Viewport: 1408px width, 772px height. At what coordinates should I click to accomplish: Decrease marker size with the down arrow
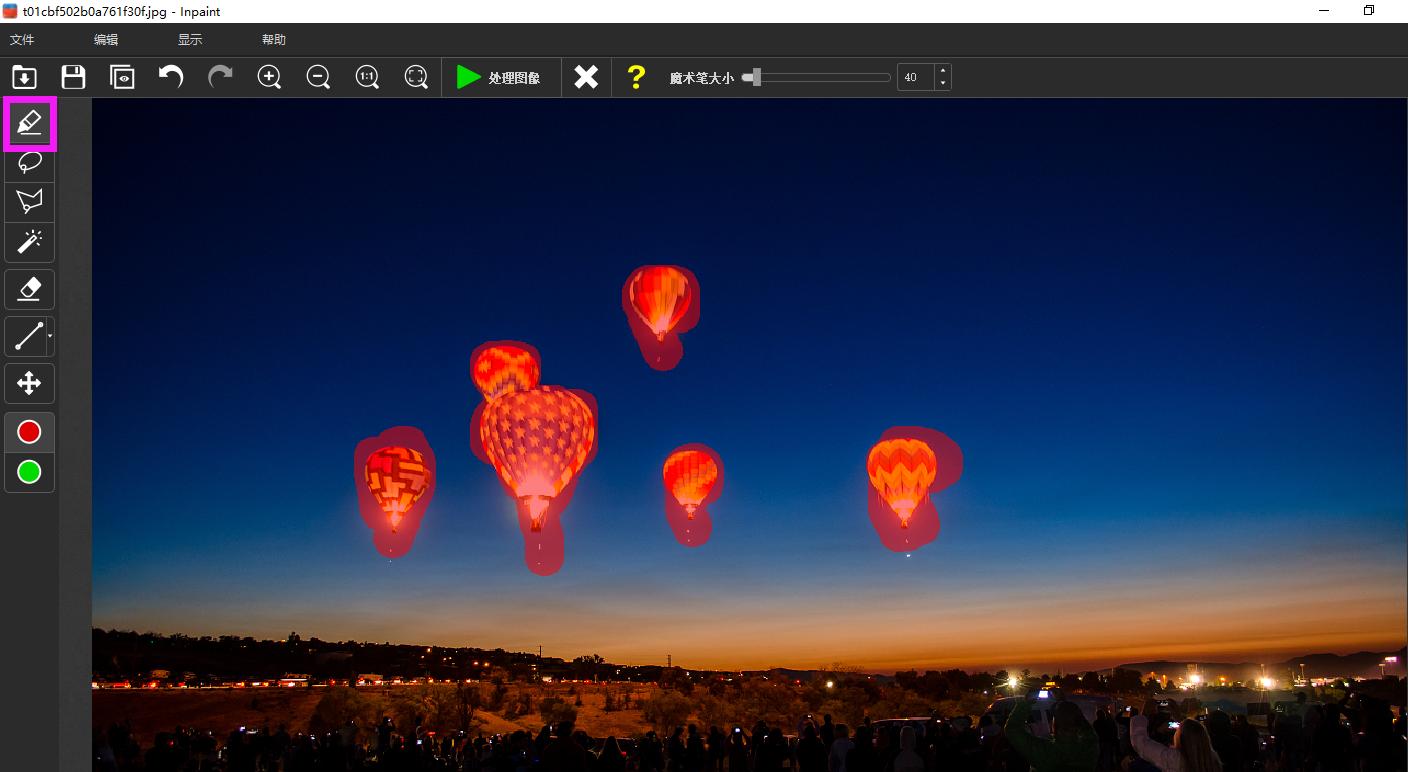click(943, 84)
